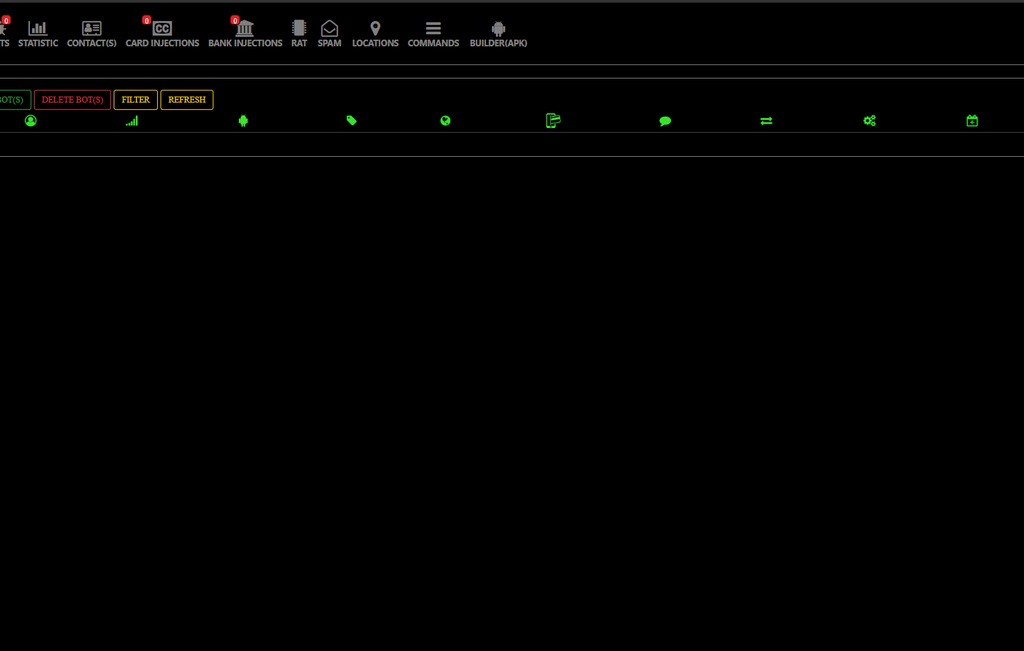Image resolution: width=1024 pixels, height=651 pixels.
Task: Click the gears settings column icon
Action: (869, 120)
